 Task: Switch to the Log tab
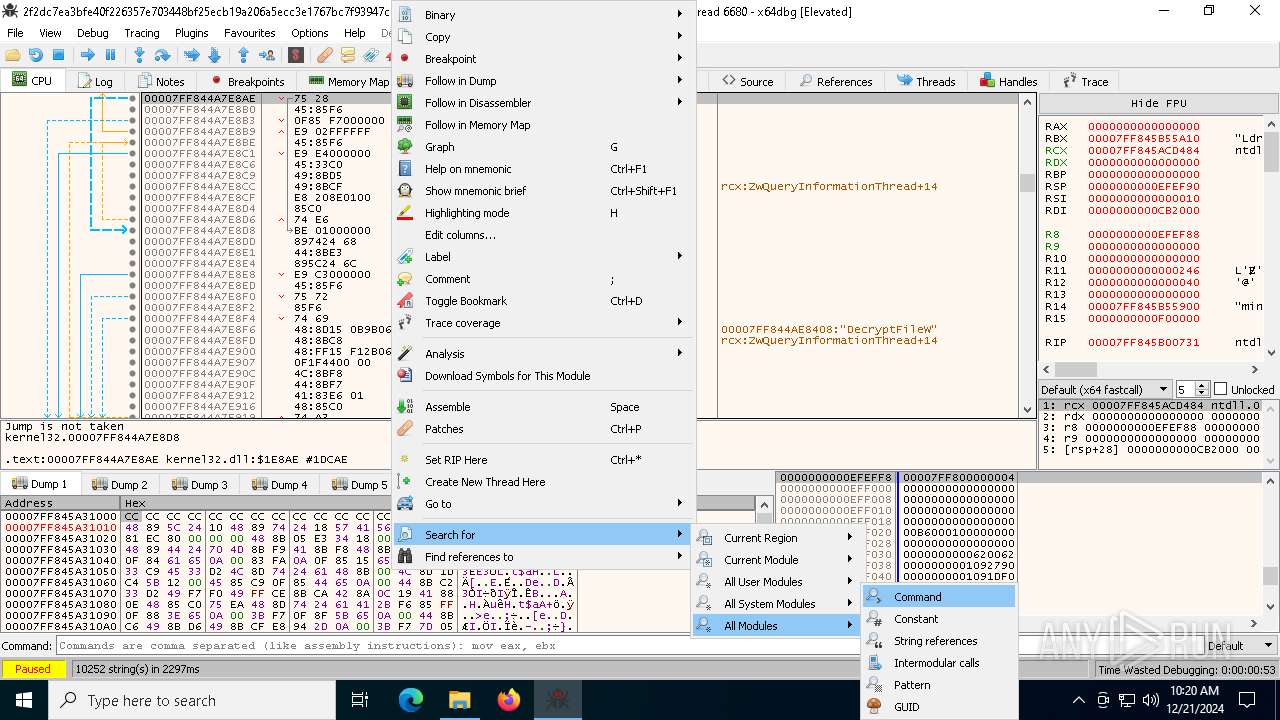(95, 81)
